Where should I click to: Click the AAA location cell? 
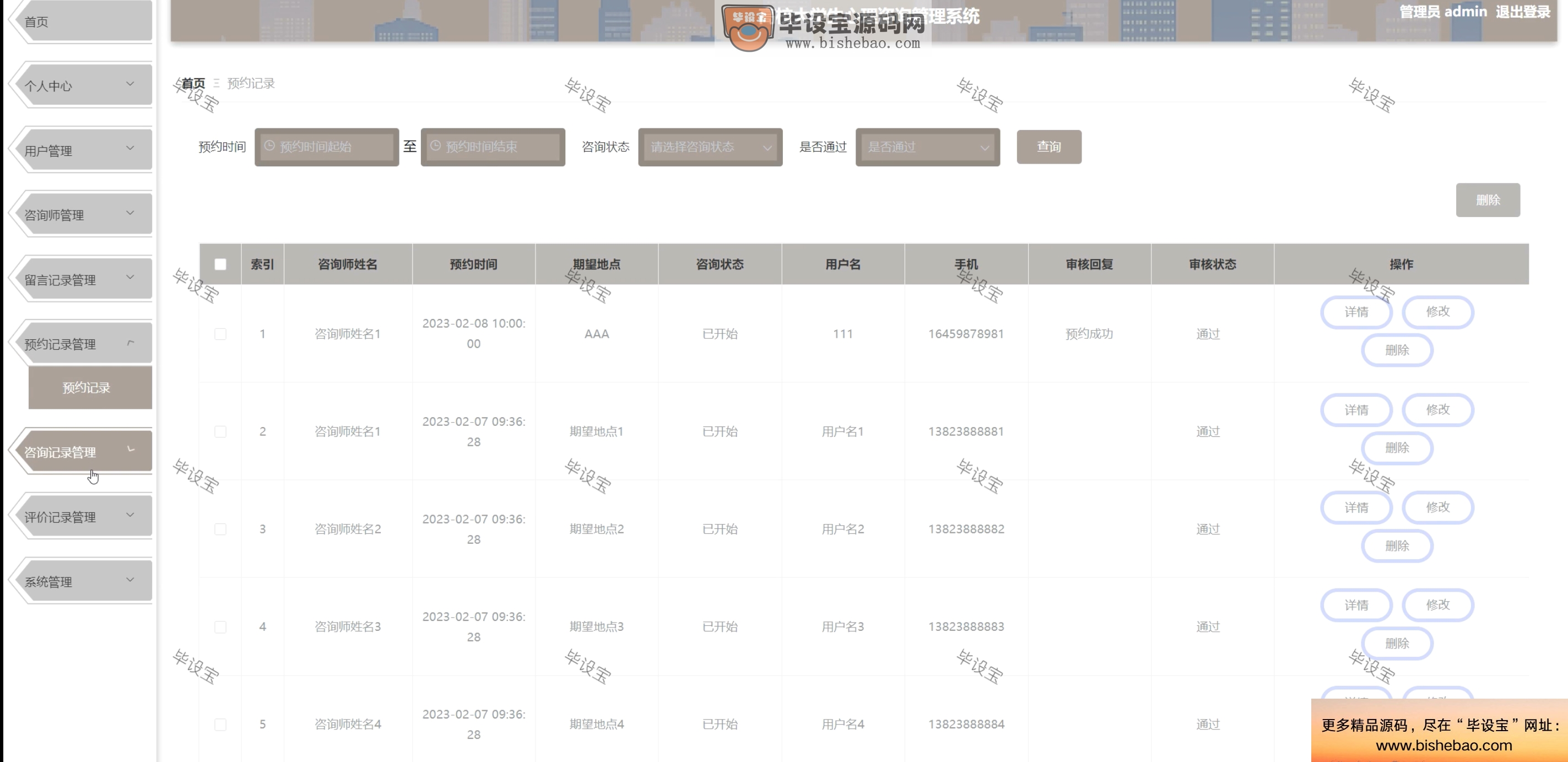click(597, 333)
